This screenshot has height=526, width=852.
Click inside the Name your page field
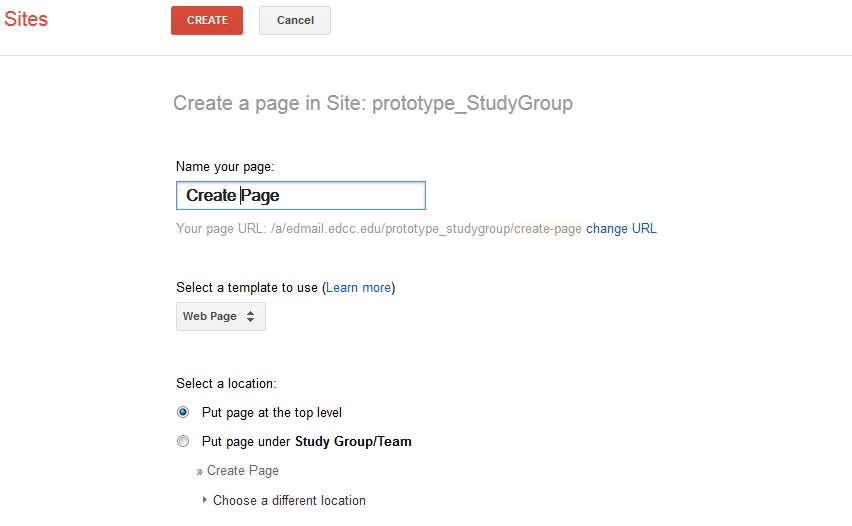[300, 196]
